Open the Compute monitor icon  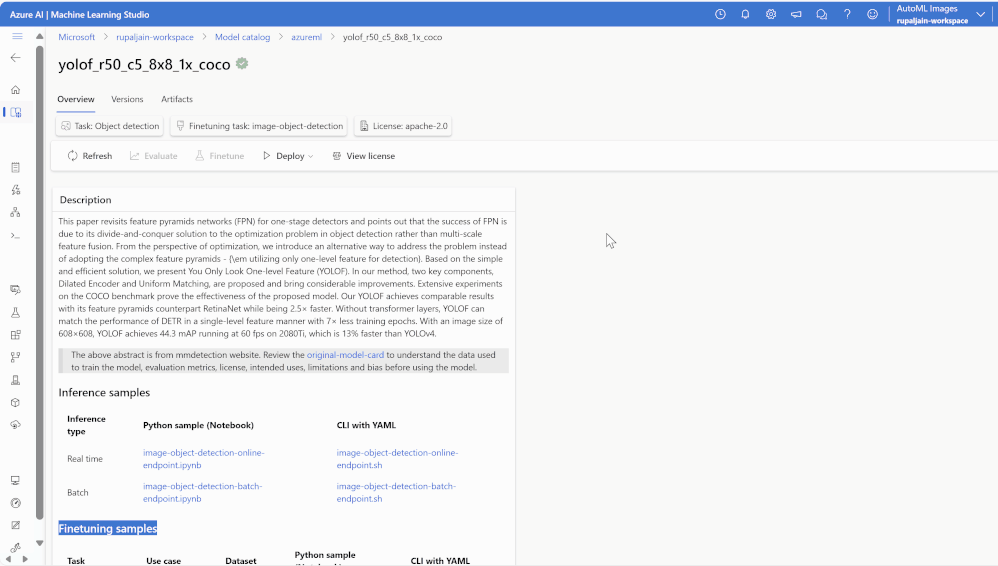[x=16, y=480]
